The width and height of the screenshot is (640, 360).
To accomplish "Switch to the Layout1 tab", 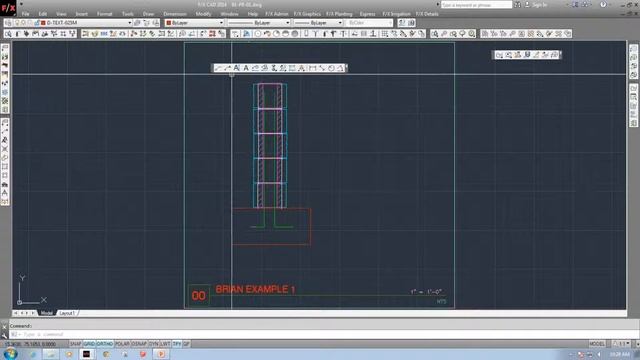I will (x=67, y=313).
